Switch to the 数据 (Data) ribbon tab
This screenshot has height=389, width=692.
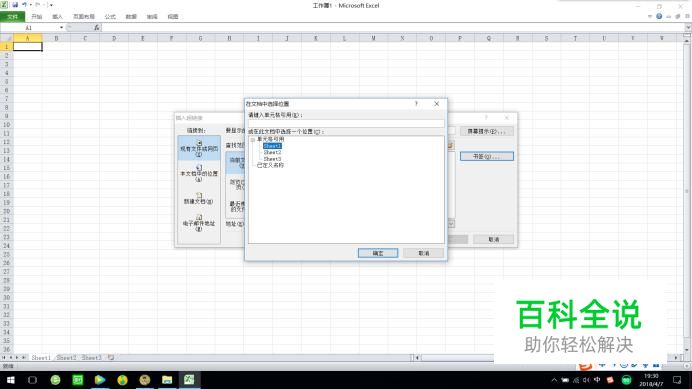click(131, 17)
